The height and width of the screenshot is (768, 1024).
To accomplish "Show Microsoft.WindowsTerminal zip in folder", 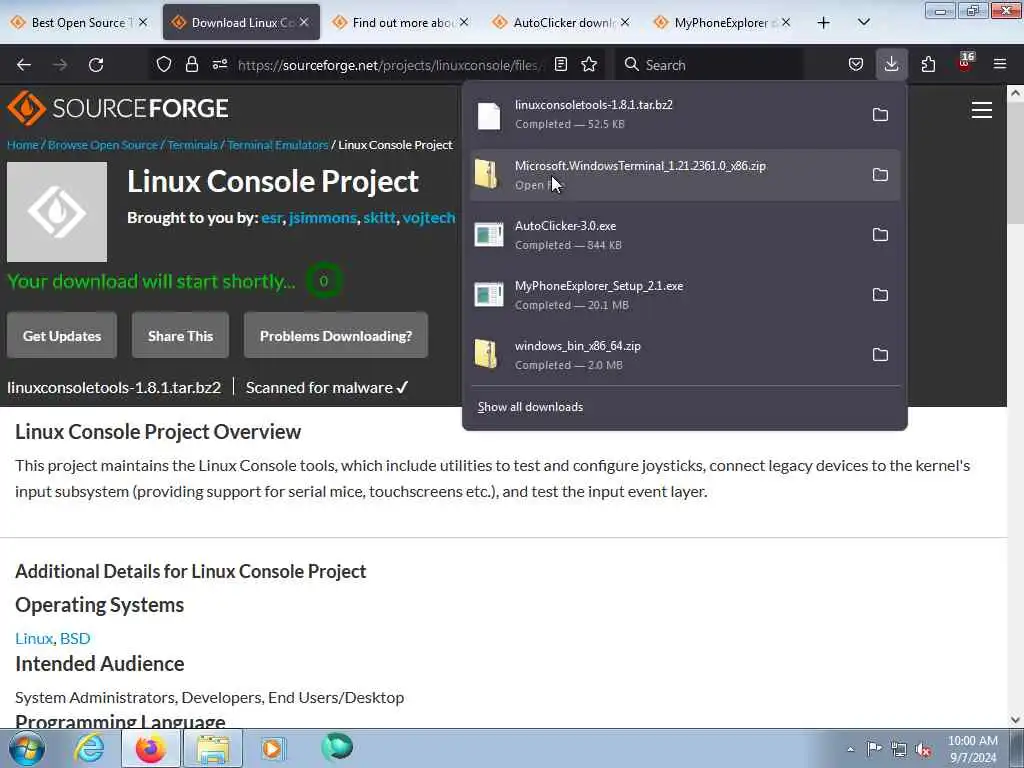I will (x=880, y=175).
